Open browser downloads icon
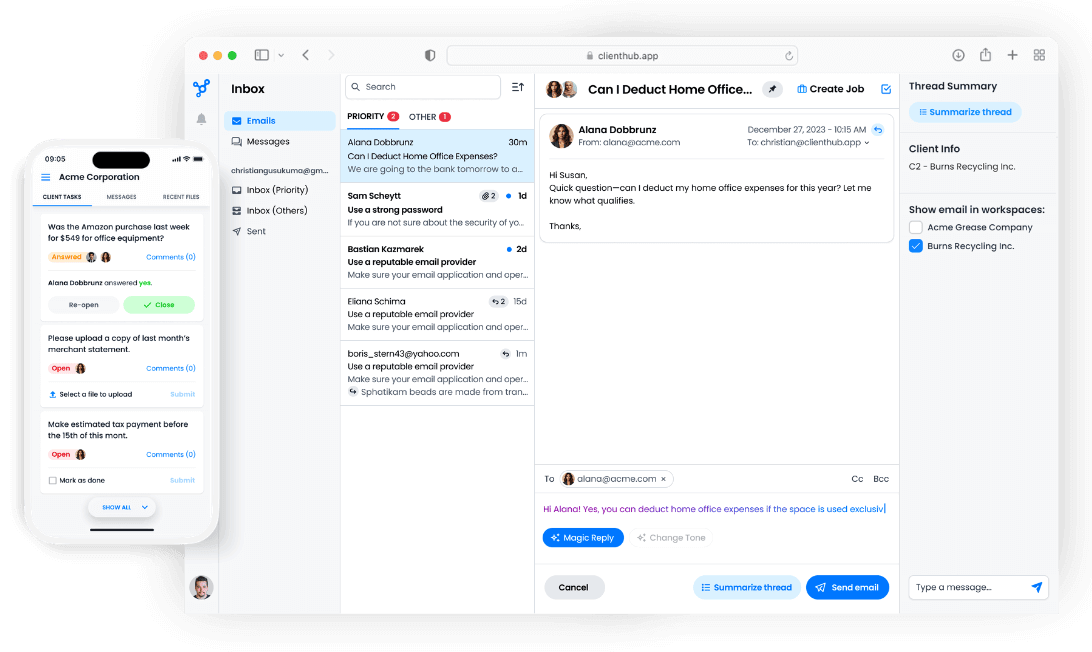The width and height of the screenshot is (1092, 652). (x=958, y=55)
